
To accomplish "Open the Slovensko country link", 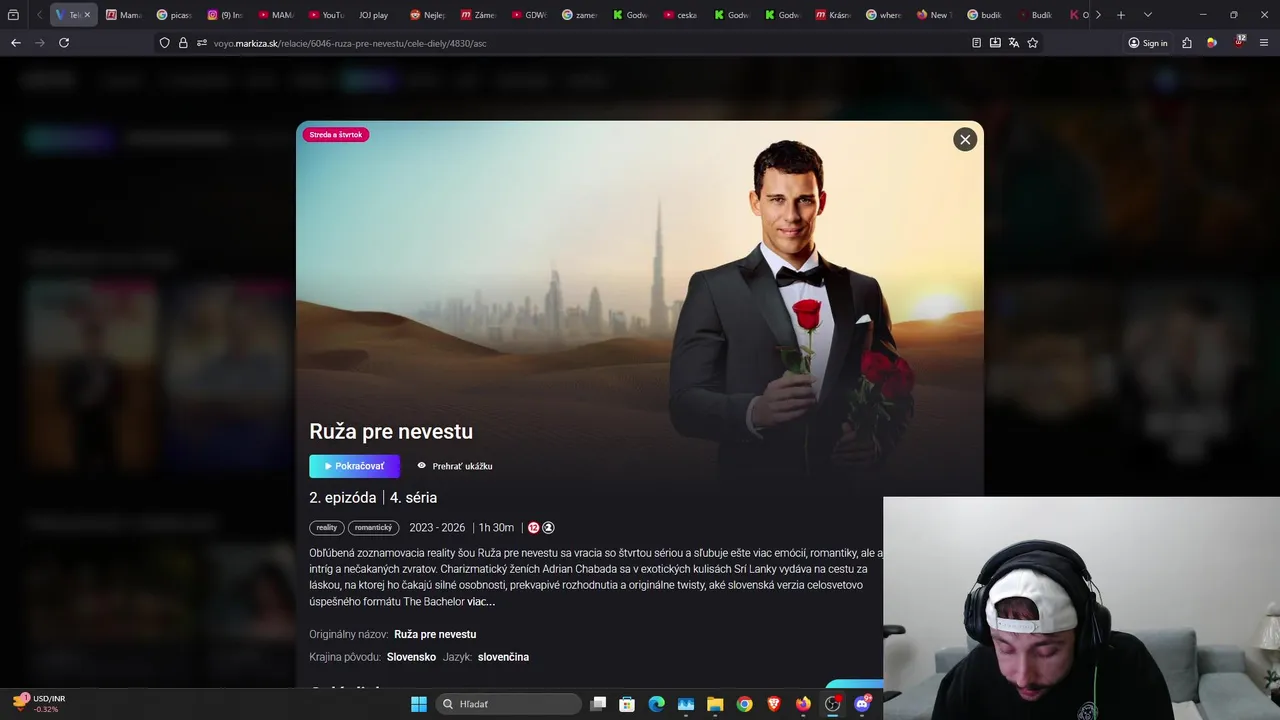I will [411, 657].
